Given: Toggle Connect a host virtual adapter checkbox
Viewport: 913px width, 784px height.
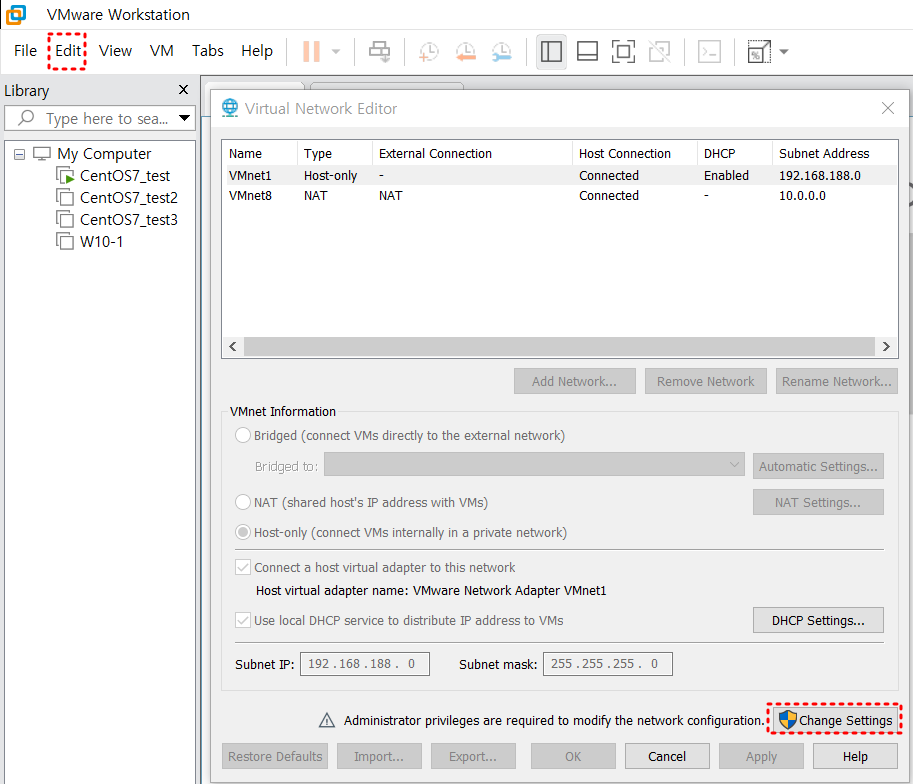Looking at the screenshot, I should coord(243,567).
